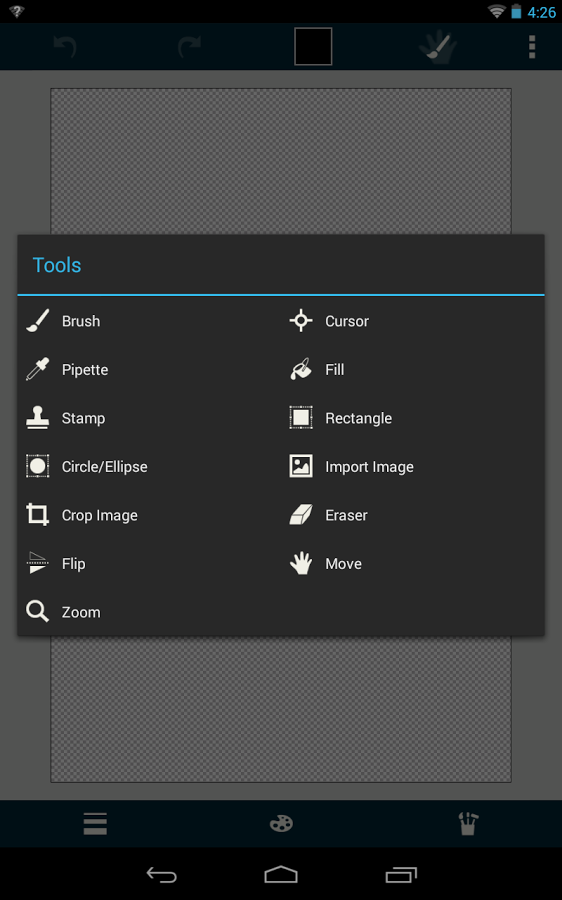The height and width of the screenshot is (900, 562).
Task: Open the three-dot overflow menu
Action: point(532,47)
